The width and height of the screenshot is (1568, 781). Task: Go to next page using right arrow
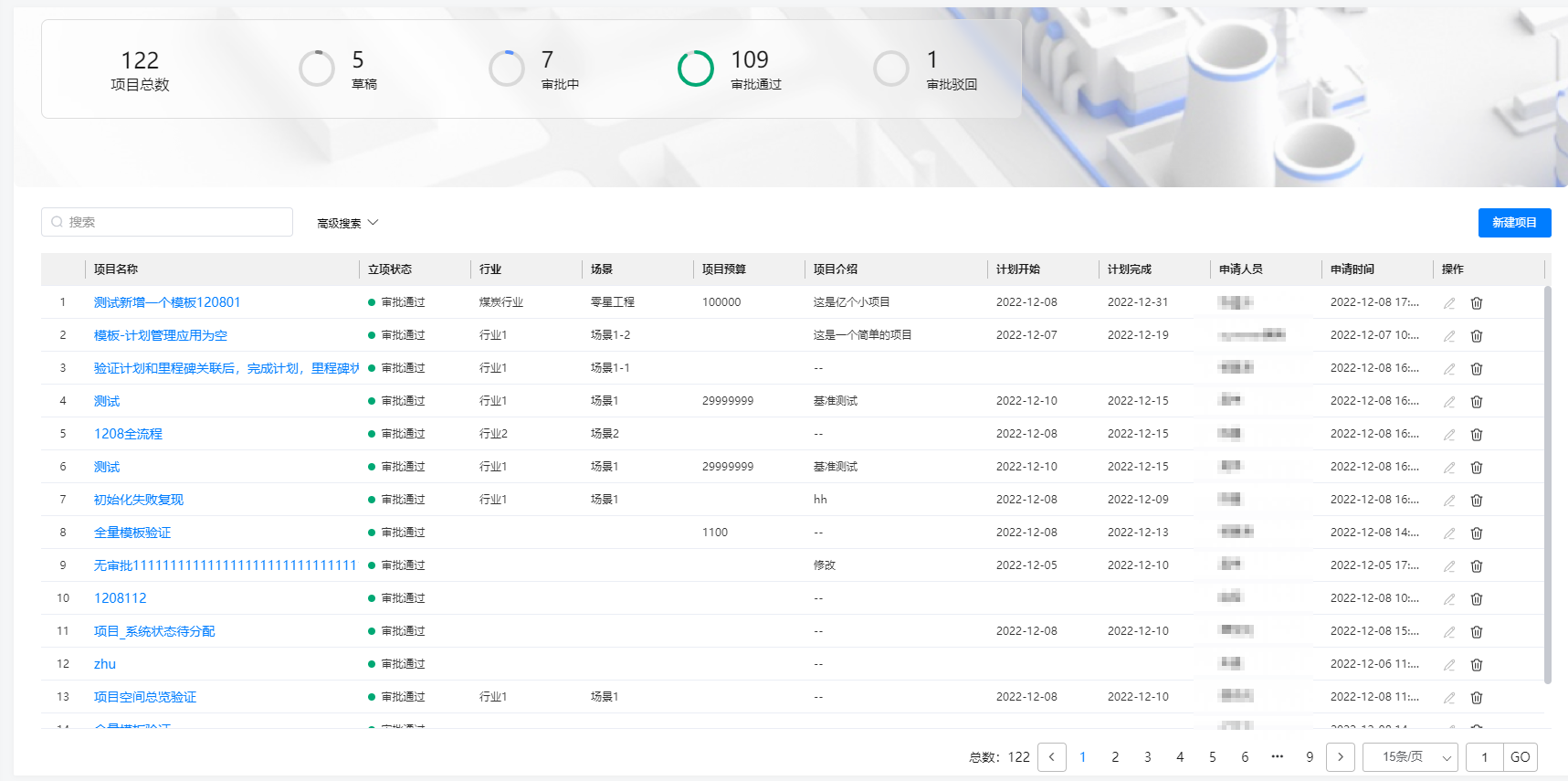click(1341, 757)
